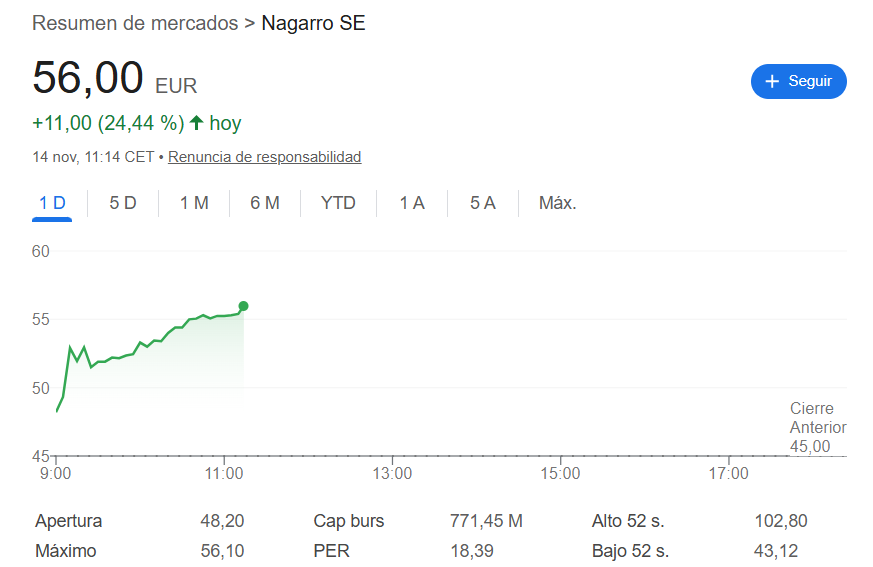Viewport: 873px width, 567px height.
Task: Click the green up arrow next to hoy
Action: [197, 123]
